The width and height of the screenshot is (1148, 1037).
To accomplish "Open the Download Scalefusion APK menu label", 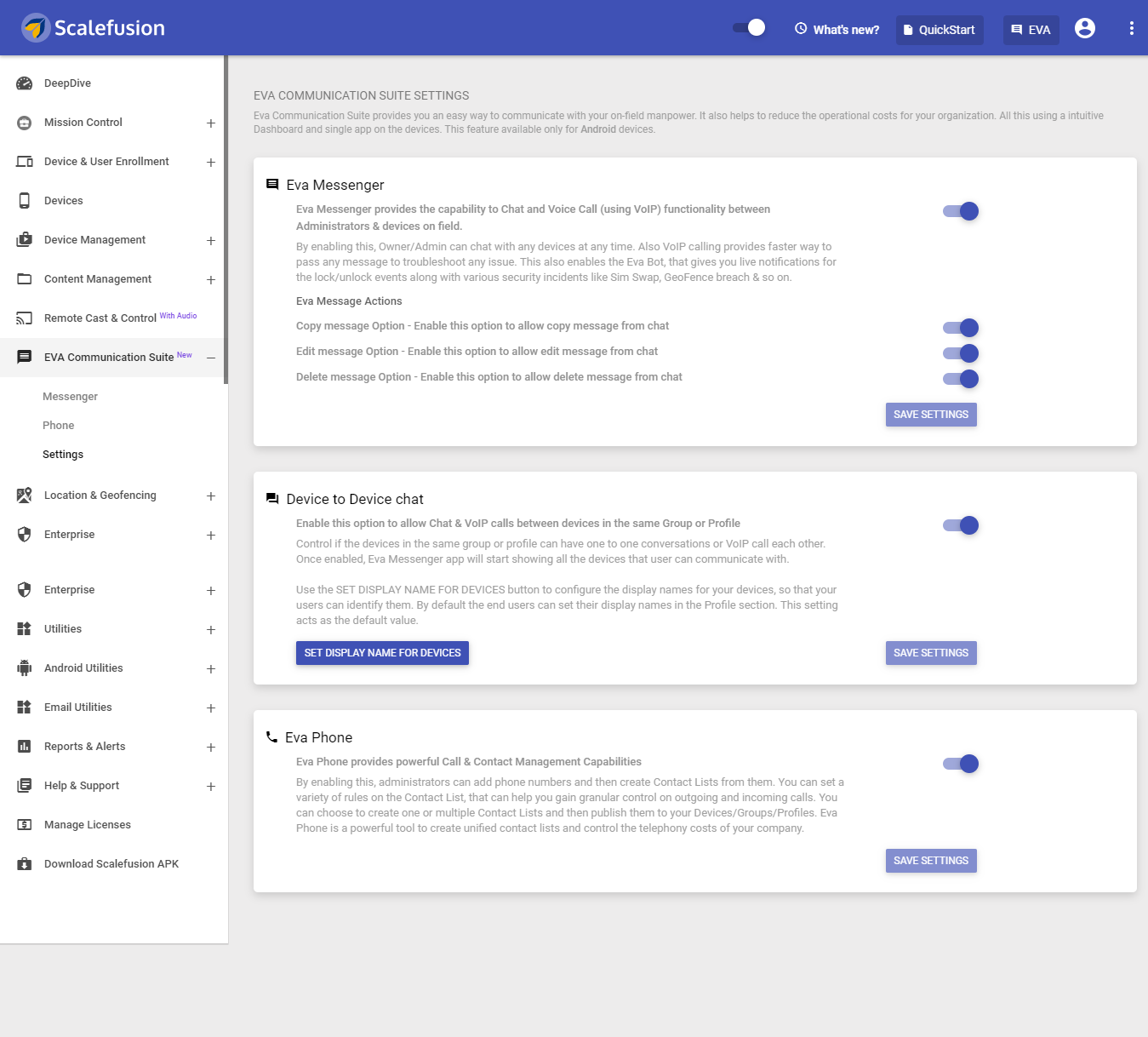I will [x=111, y=864].
